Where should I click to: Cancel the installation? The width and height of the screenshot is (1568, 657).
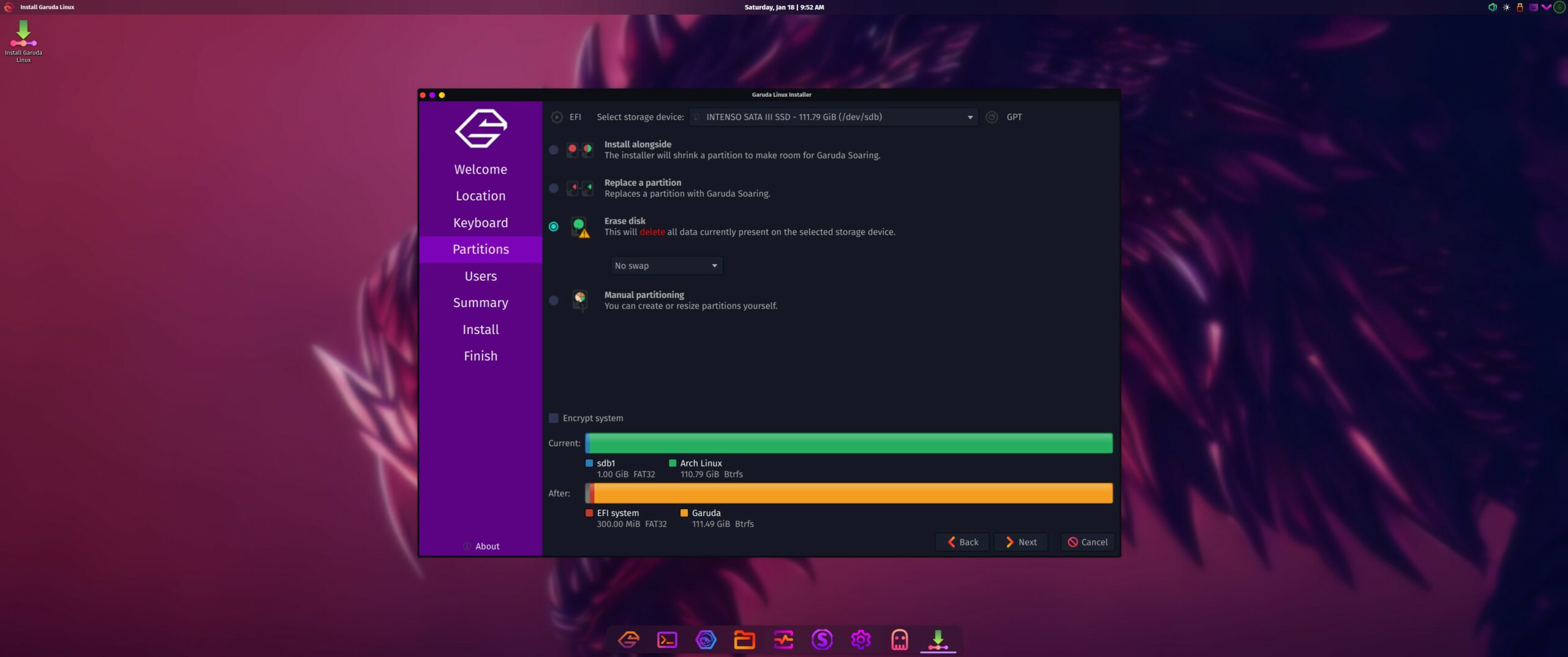1088,542
